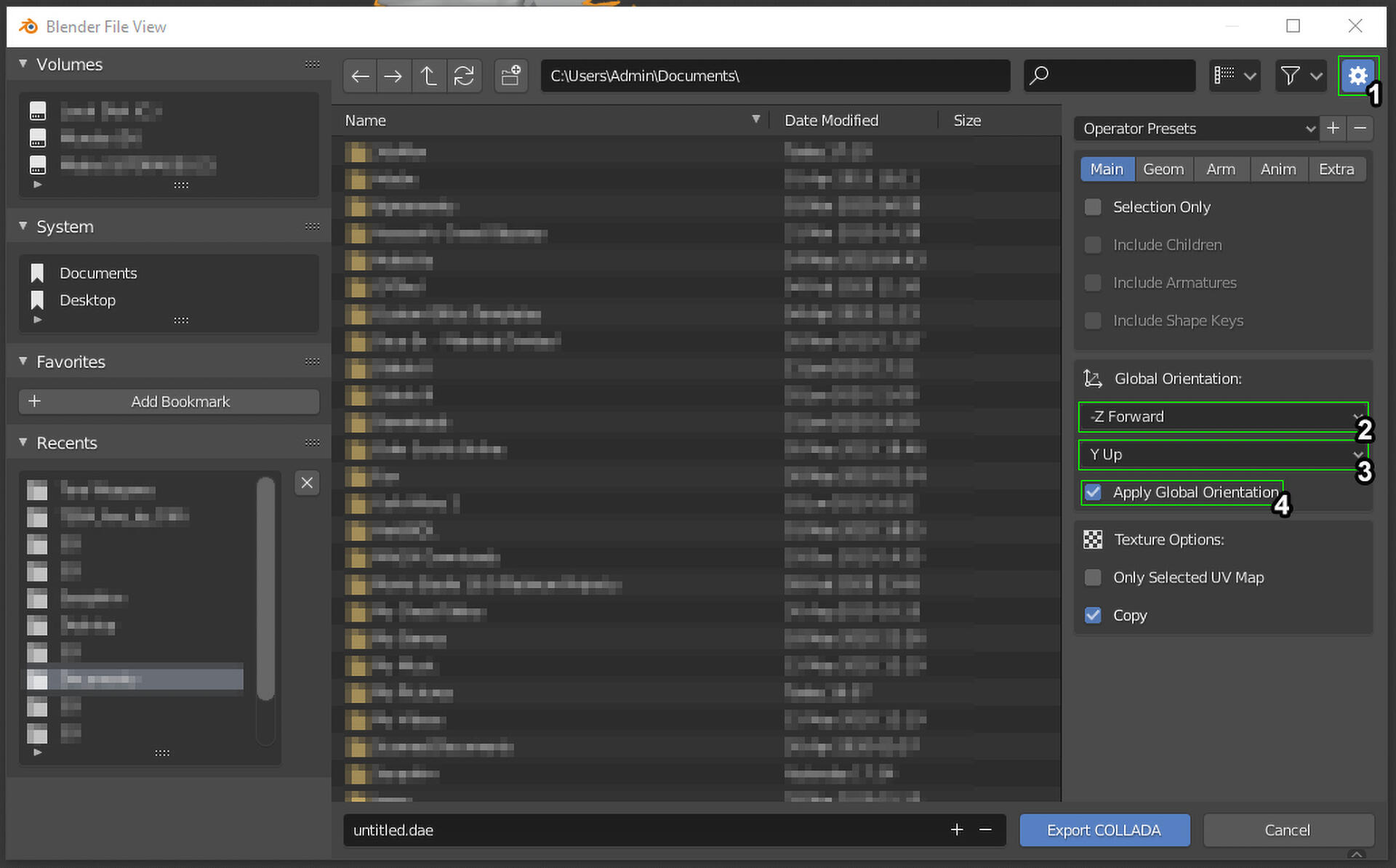Open the Y Up axis dropdown
This screenshot has width=1396, height=868.
(1223, 454)
